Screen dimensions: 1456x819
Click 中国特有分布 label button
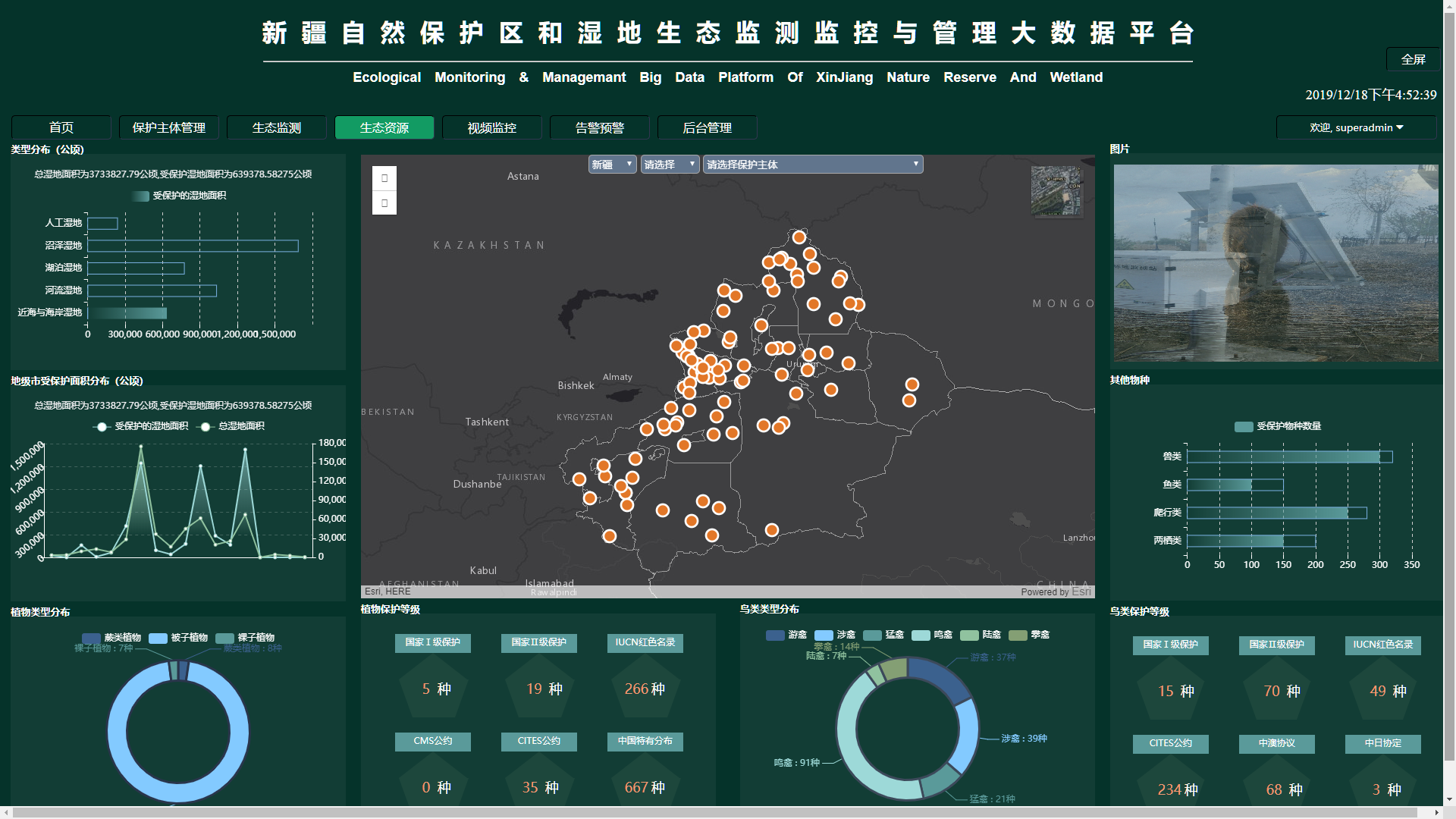point(645,742)
